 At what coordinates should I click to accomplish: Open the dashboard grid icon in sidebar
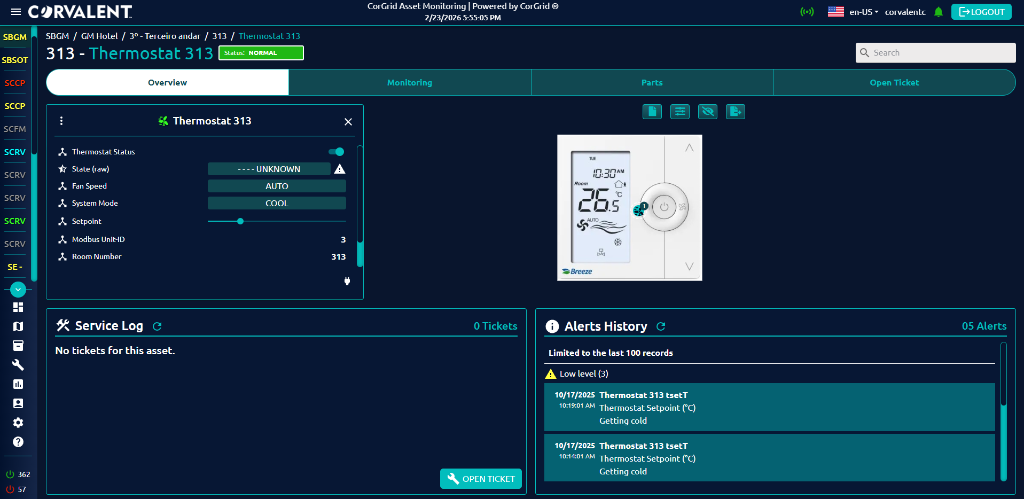18,307
